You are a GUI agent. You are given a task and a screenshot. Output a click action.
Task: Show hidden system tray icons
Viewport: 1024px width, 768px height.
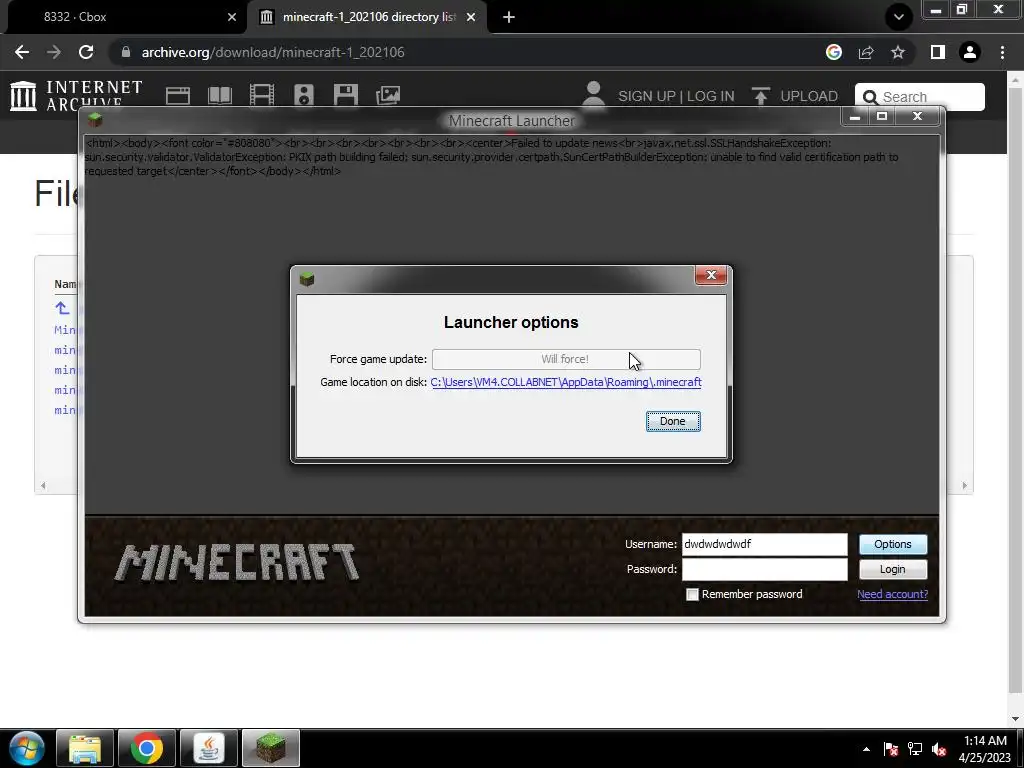[866, 749]
